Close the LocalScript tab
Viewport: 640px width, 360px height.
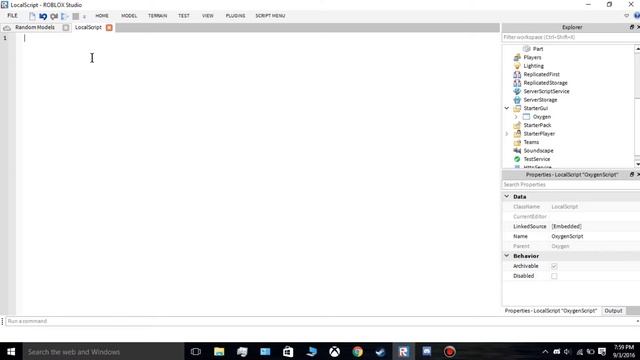point(109,27)
